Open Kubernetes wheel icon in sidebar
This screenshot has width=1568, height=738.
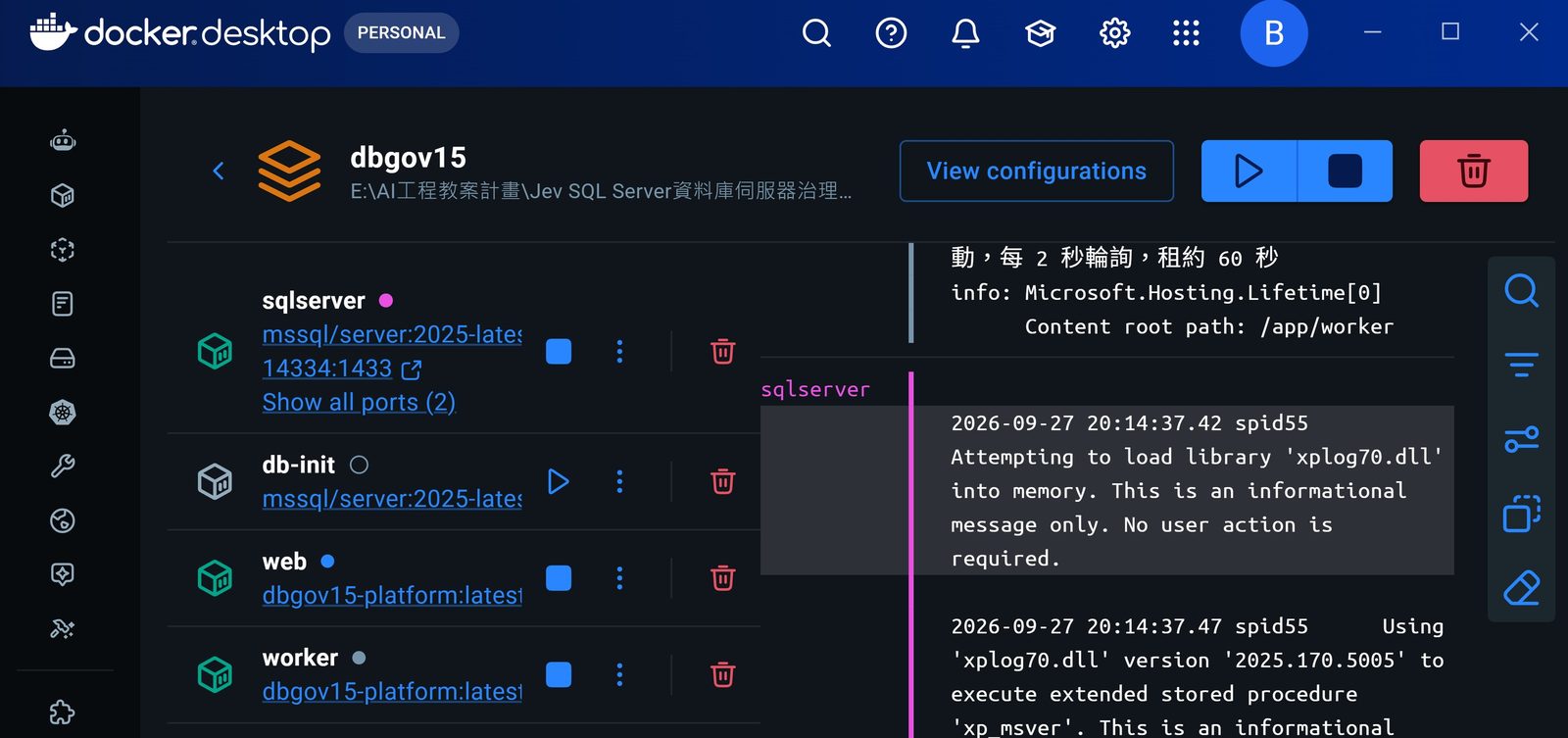[63, 413]
